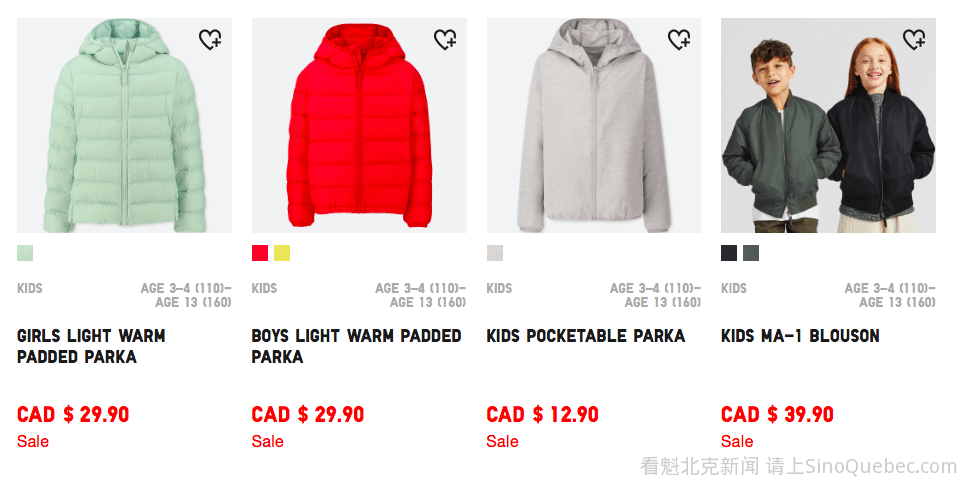View the gray pocketable parka image
The image size is (961, 482).
[x=594, y=125]
